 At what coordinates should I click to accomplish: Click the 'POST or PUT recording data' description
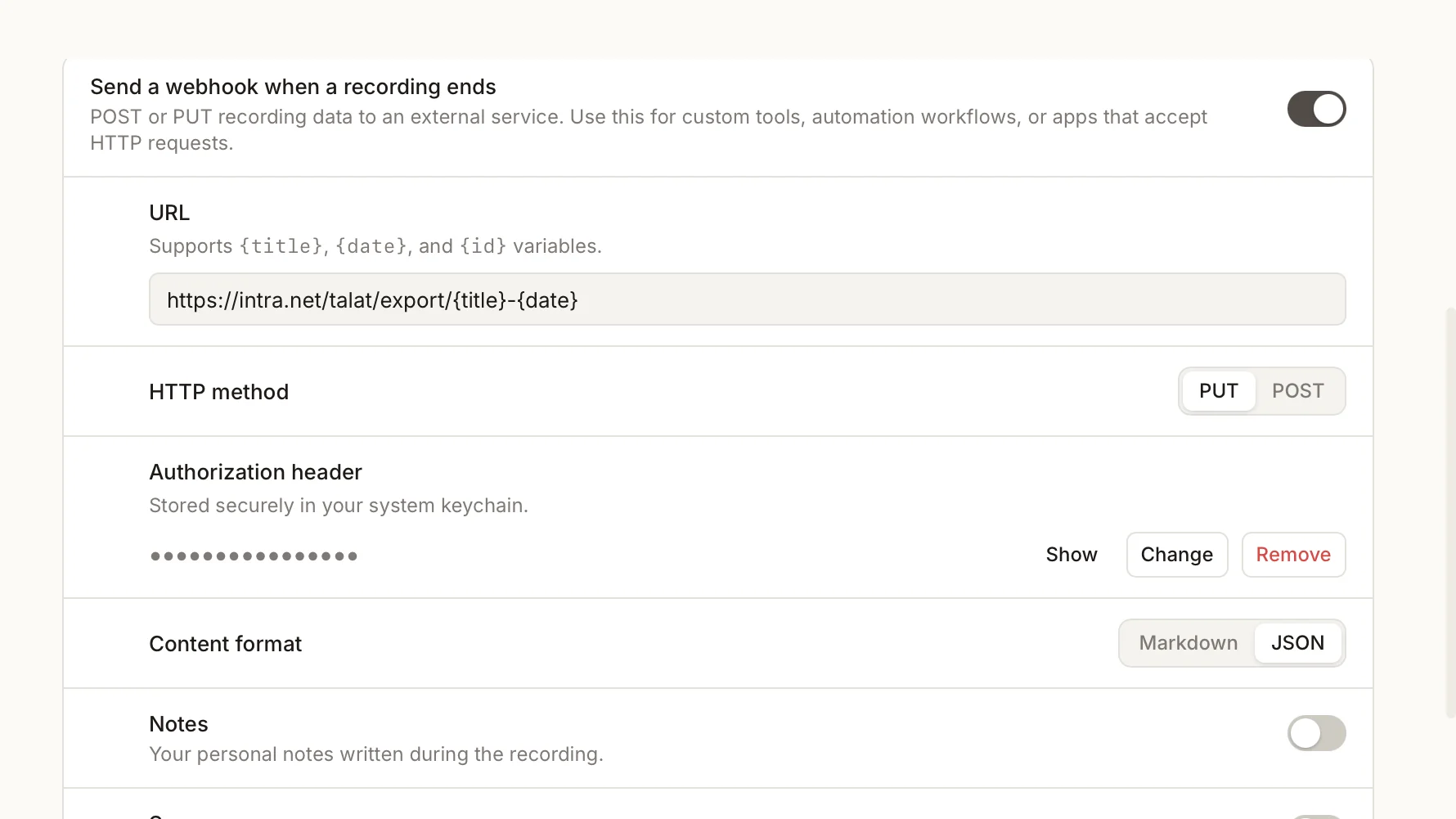649,130
